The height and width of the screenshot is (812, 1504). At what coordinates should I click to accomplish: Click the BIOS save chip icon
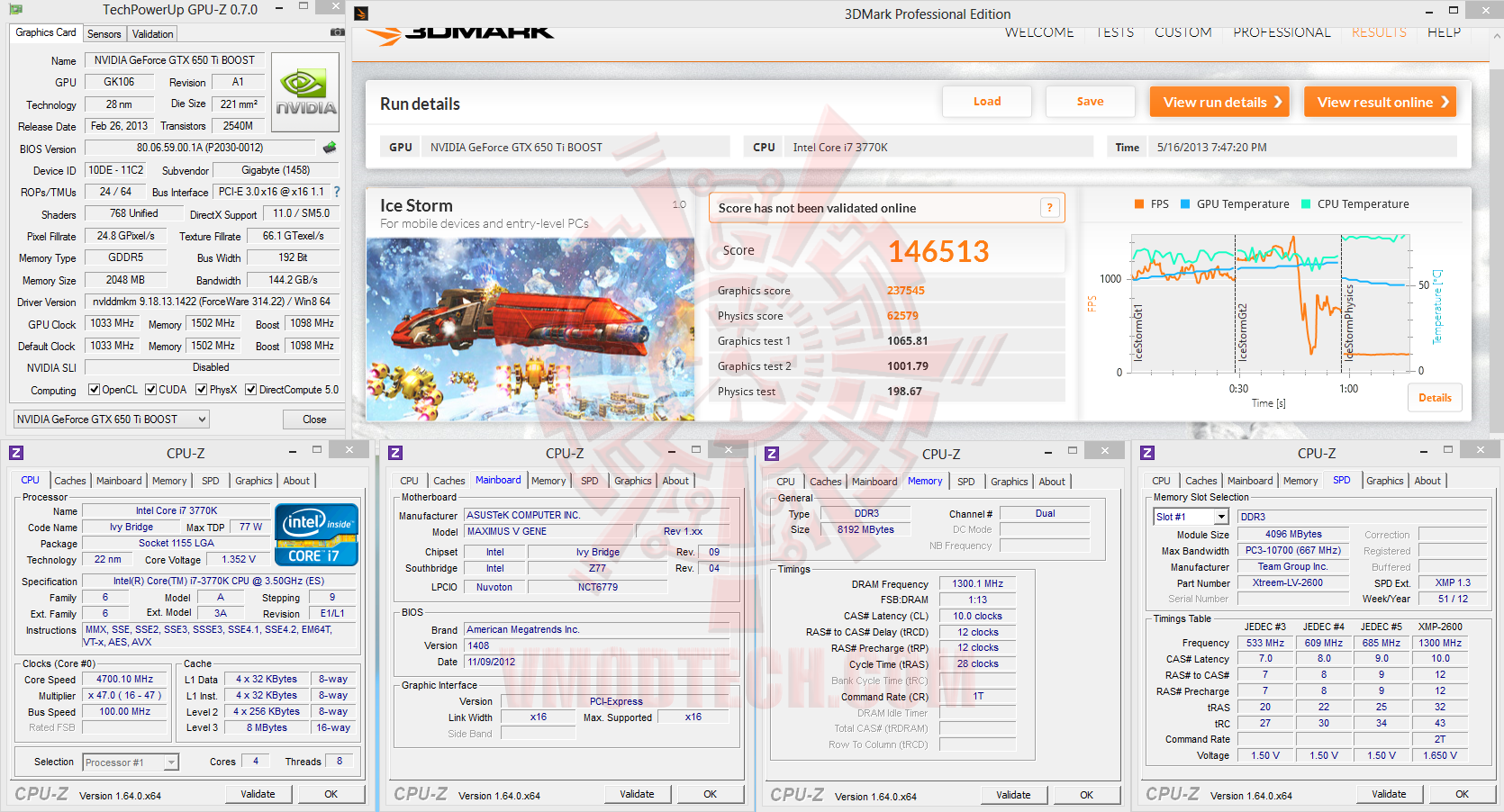[330, 147]
